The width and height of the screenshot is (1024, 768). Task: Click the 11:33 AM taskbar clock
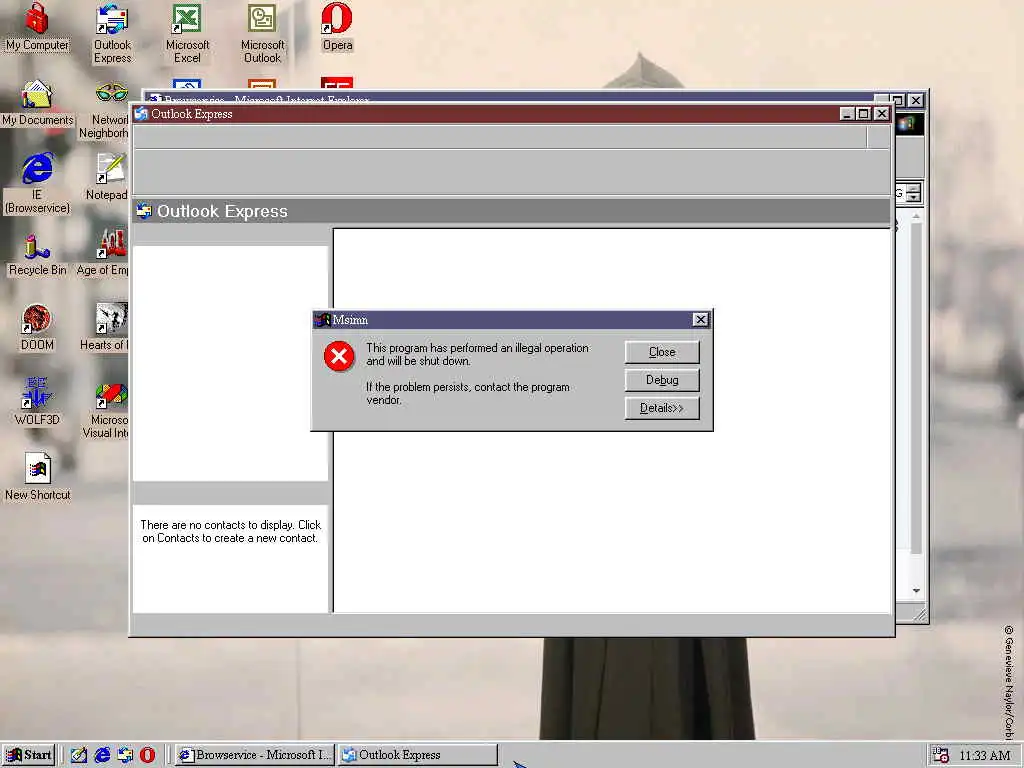pyautogui.click(x=984, y=755)
